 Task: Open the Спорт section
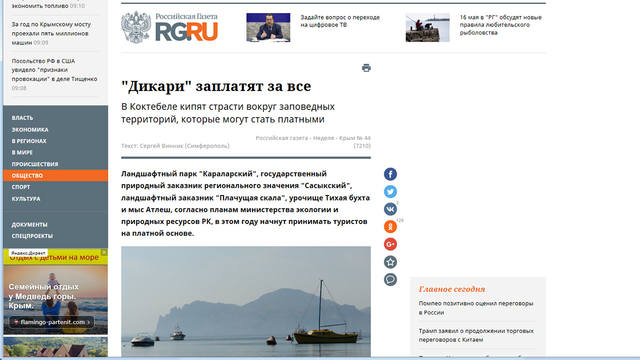(x=21, y=187)
